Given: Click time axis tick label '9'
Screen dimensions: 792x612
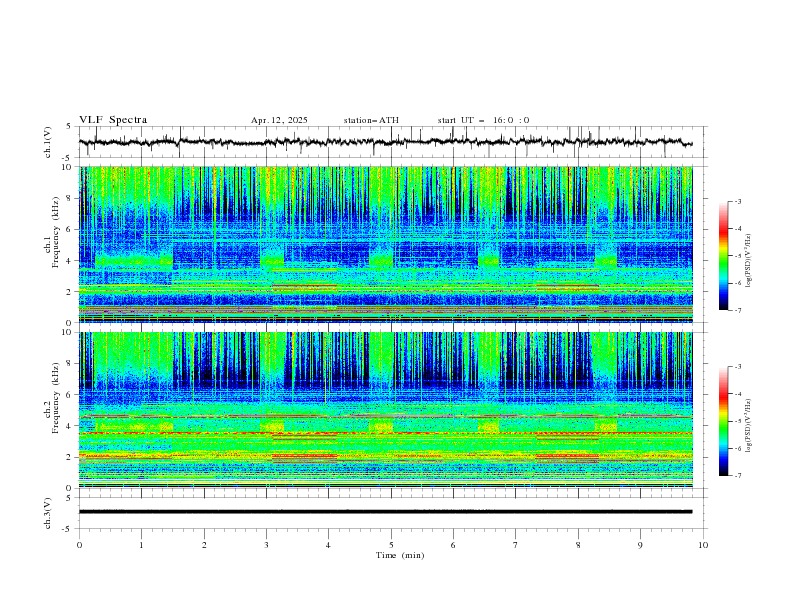Looking at the screenshot, I should (x=640, y=545).
